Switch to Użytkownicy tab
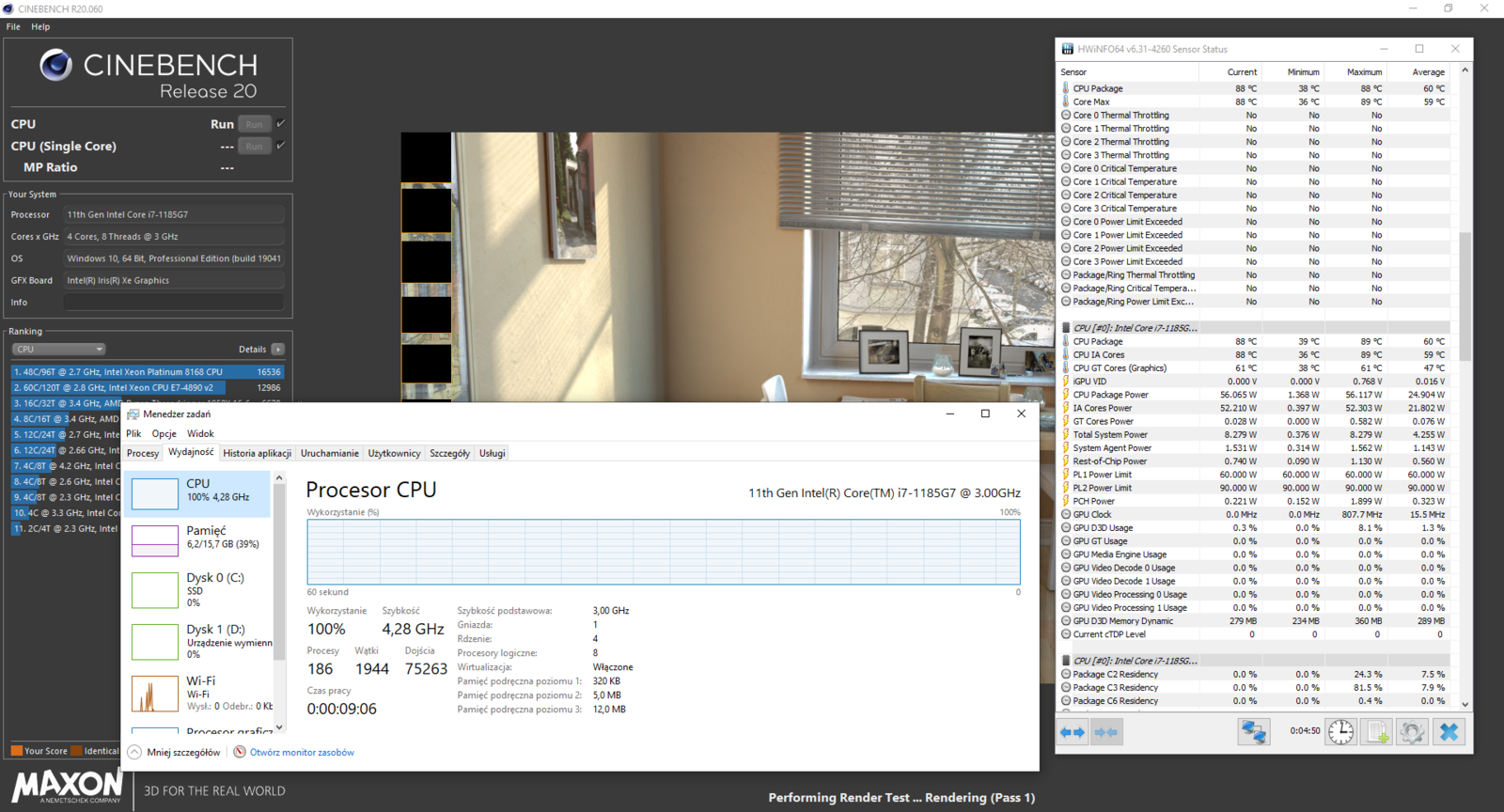The image size is (1504, 812). pyautogui.click(x=394, y=453)
